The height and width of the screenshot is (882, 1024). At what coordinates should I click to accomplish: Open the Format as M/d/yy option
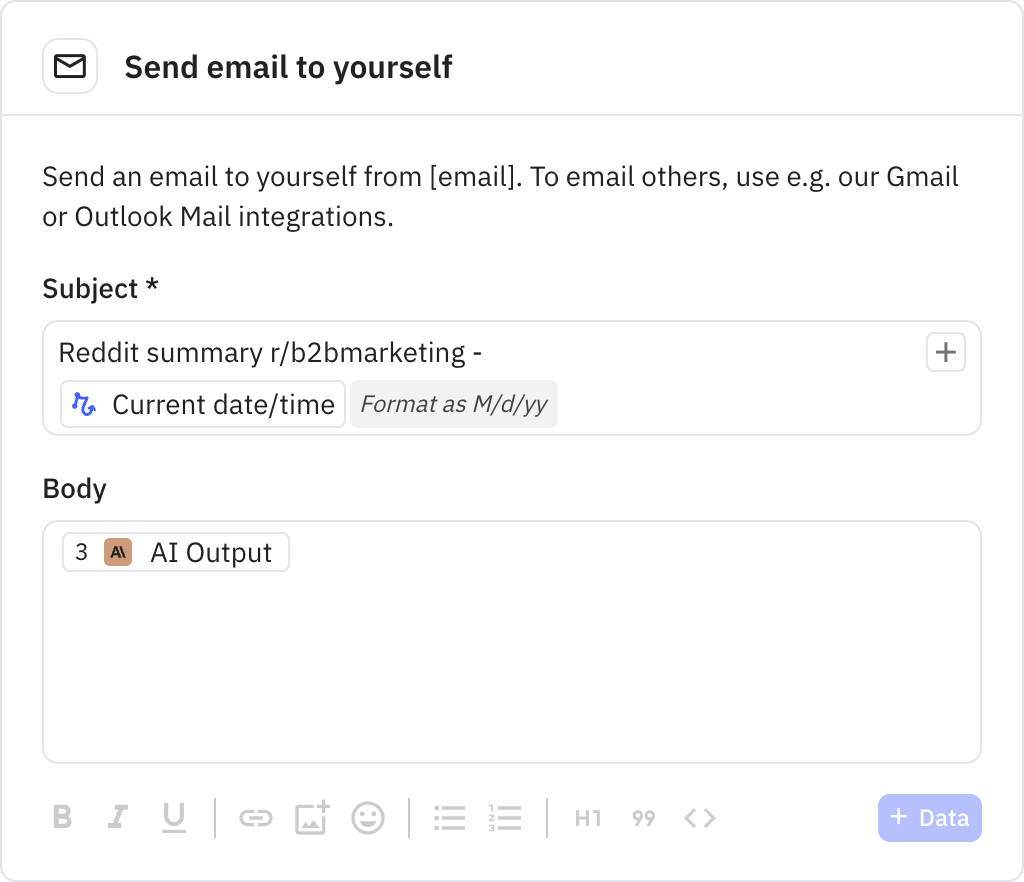point(453,404)
